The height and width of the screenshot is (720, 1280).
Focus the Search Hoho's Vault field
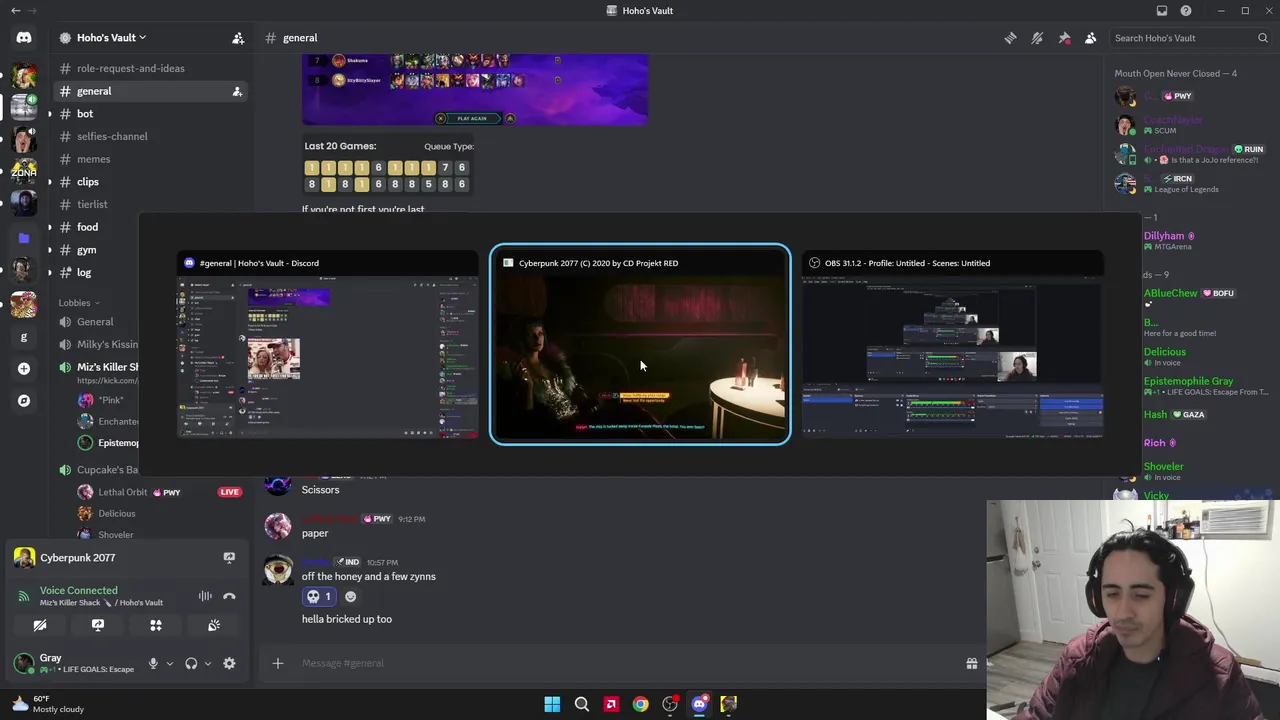pos(1190,38)
